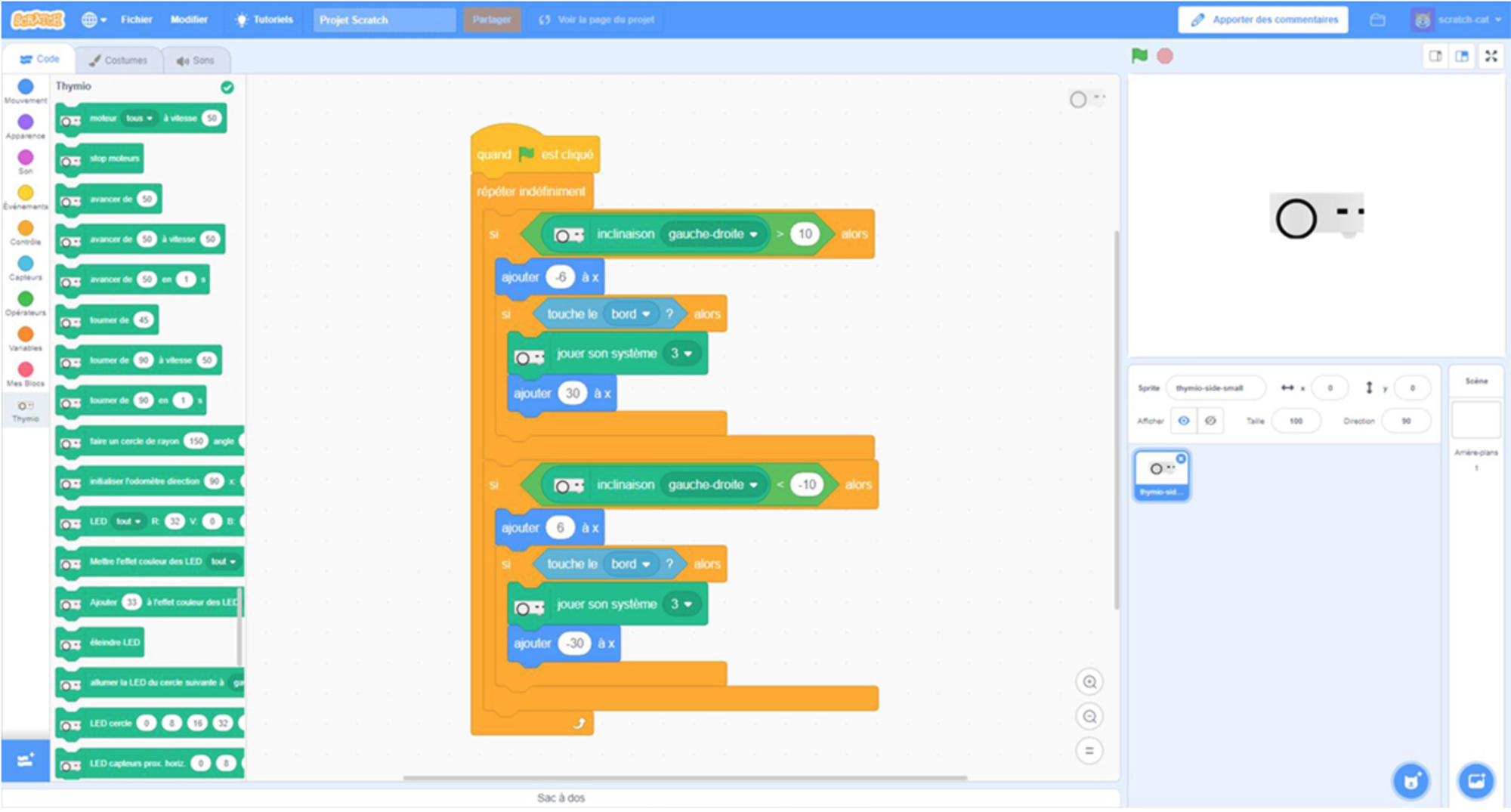Open the Fichier menu
This screenshot has height=812, width=1511.
(136, 20)
